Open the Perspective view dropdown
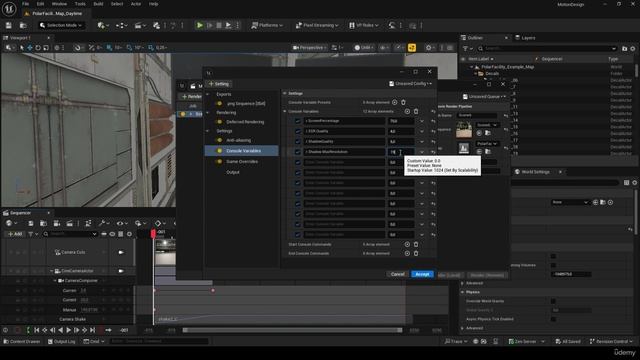The image size is (640, 360). 309,48
